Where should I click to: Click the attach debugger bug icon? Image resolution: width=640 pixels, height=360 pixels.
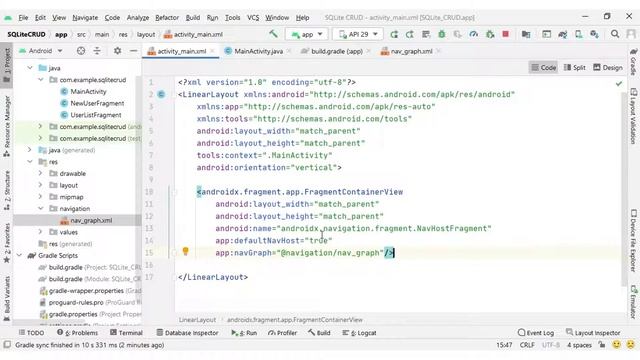pos(490,34)
